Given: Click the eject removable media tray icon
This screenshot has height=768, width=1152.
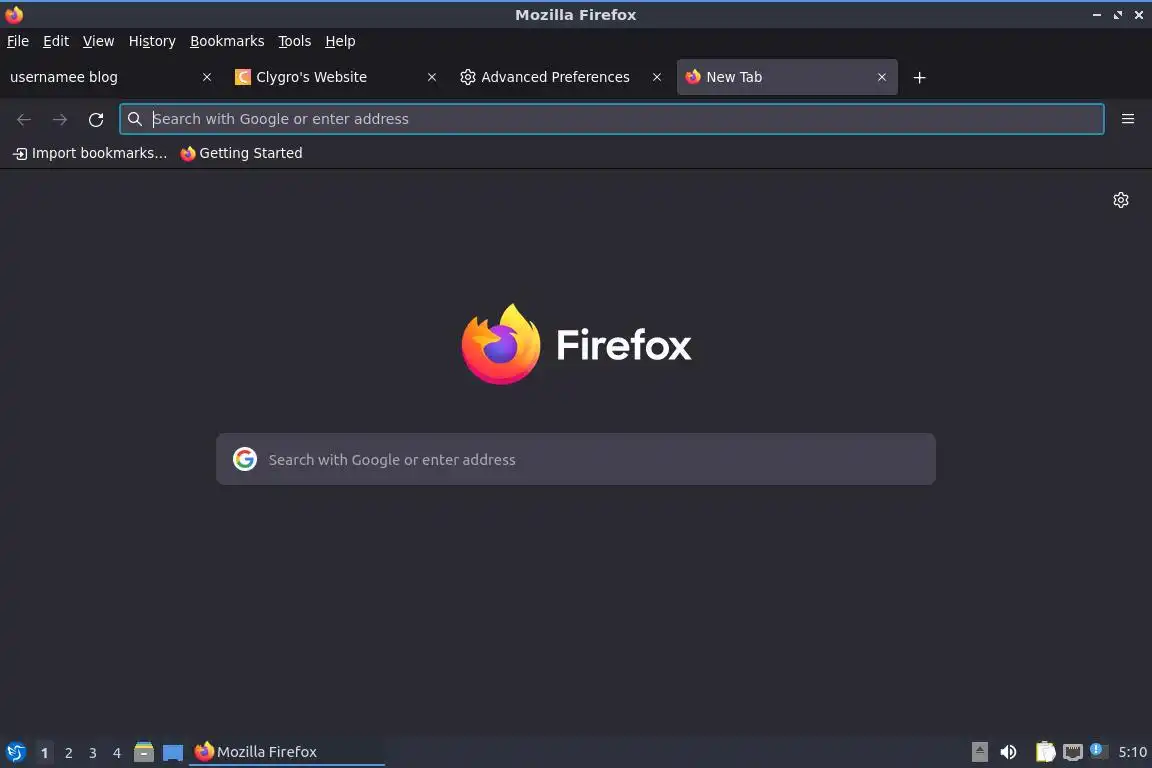Looking at the screenshot, I should pyautogui.click(x=979, y=752).
